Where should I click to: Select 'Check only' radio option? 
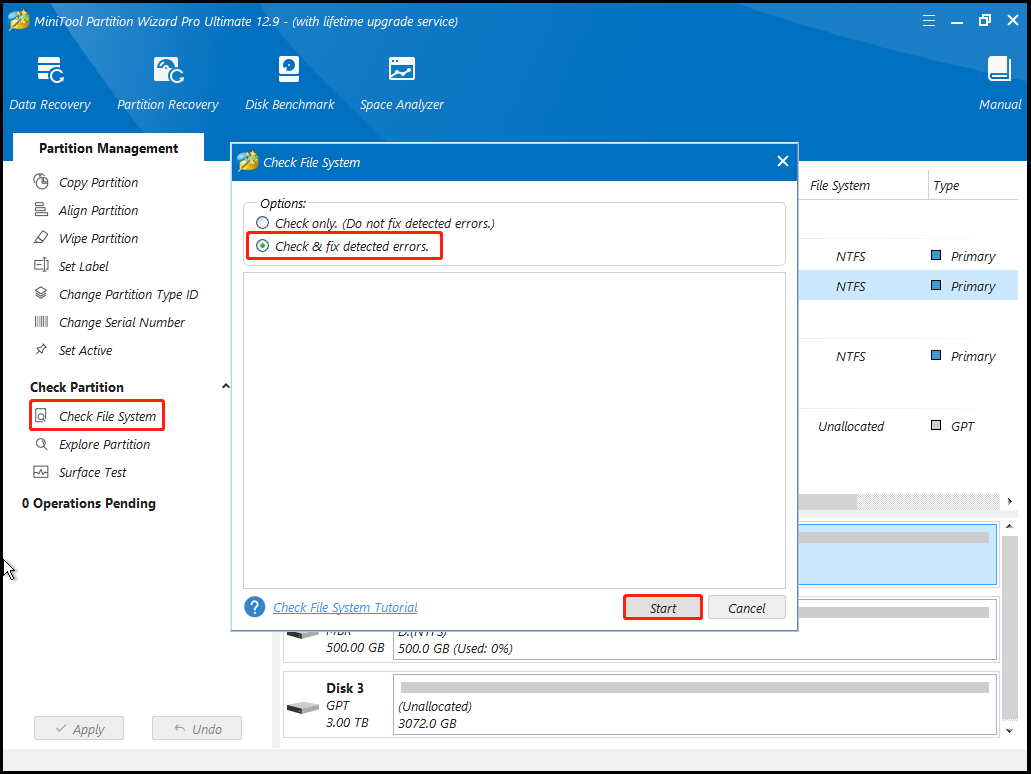click(262, 223)
